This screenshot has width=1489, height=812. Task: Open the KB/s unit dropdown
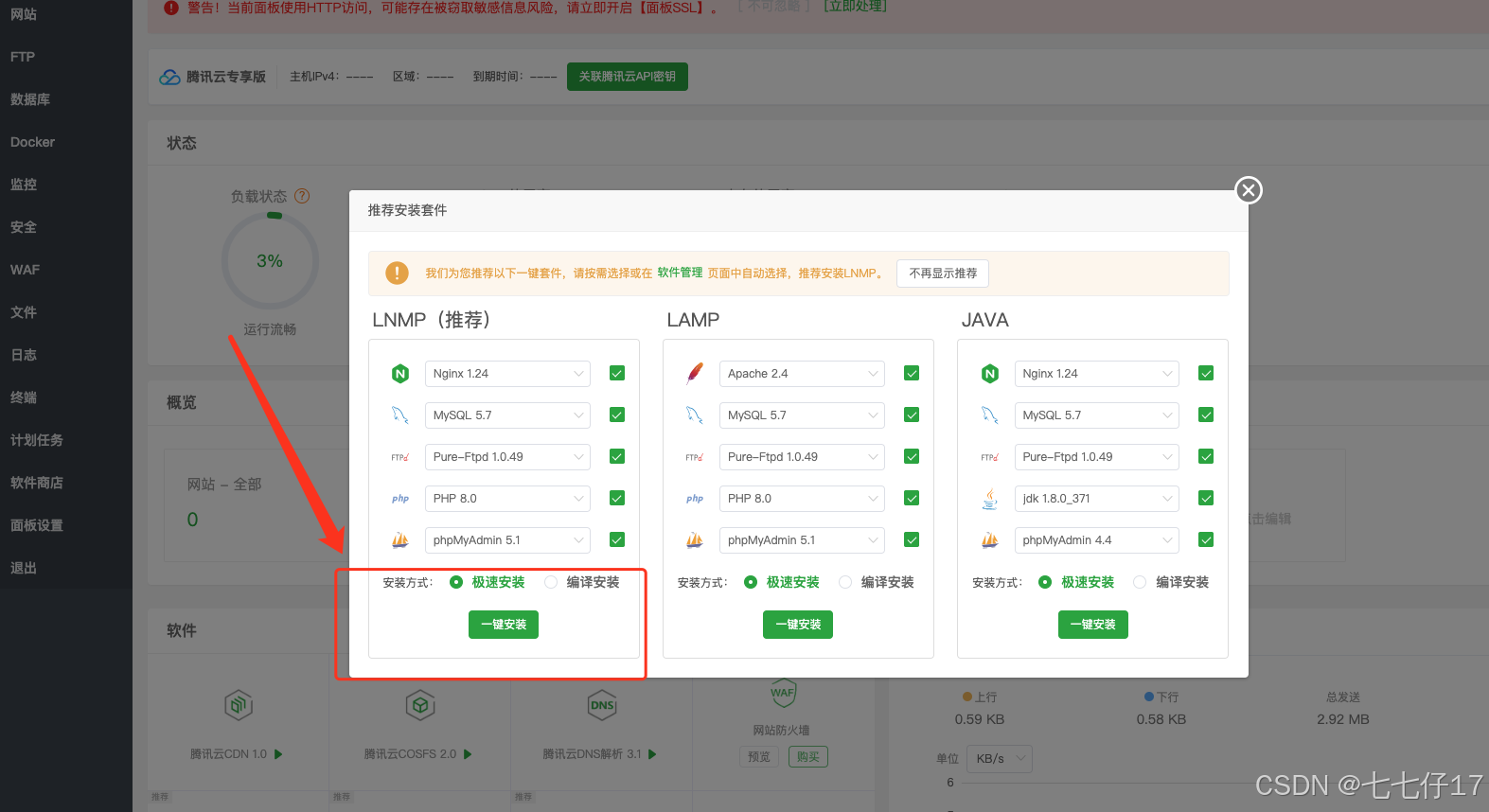click(1001, 759)
